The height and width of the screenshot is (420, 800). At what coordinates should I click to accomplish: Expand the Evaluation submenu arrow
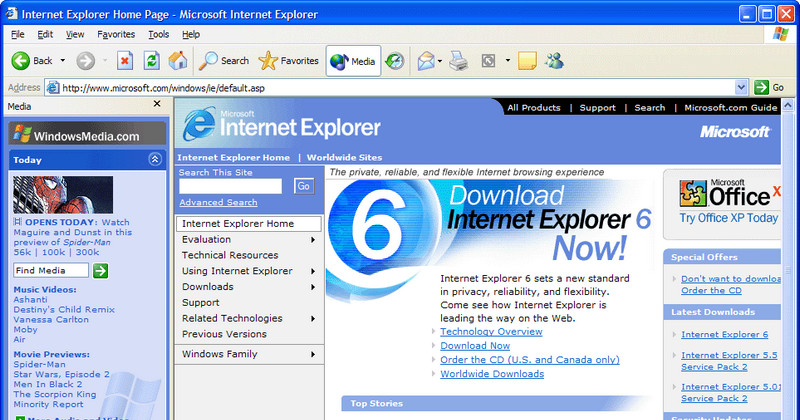tap(313, 240)
